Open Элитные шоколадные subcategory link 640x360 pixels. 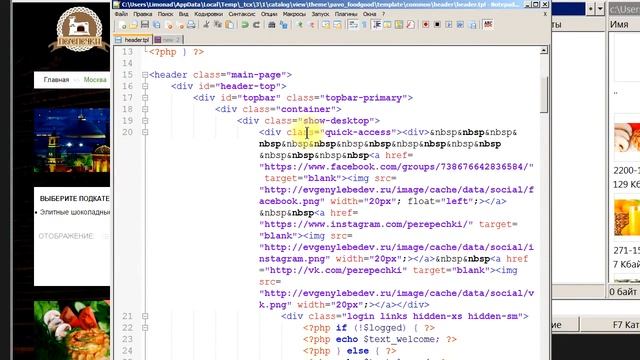point(75,212)
